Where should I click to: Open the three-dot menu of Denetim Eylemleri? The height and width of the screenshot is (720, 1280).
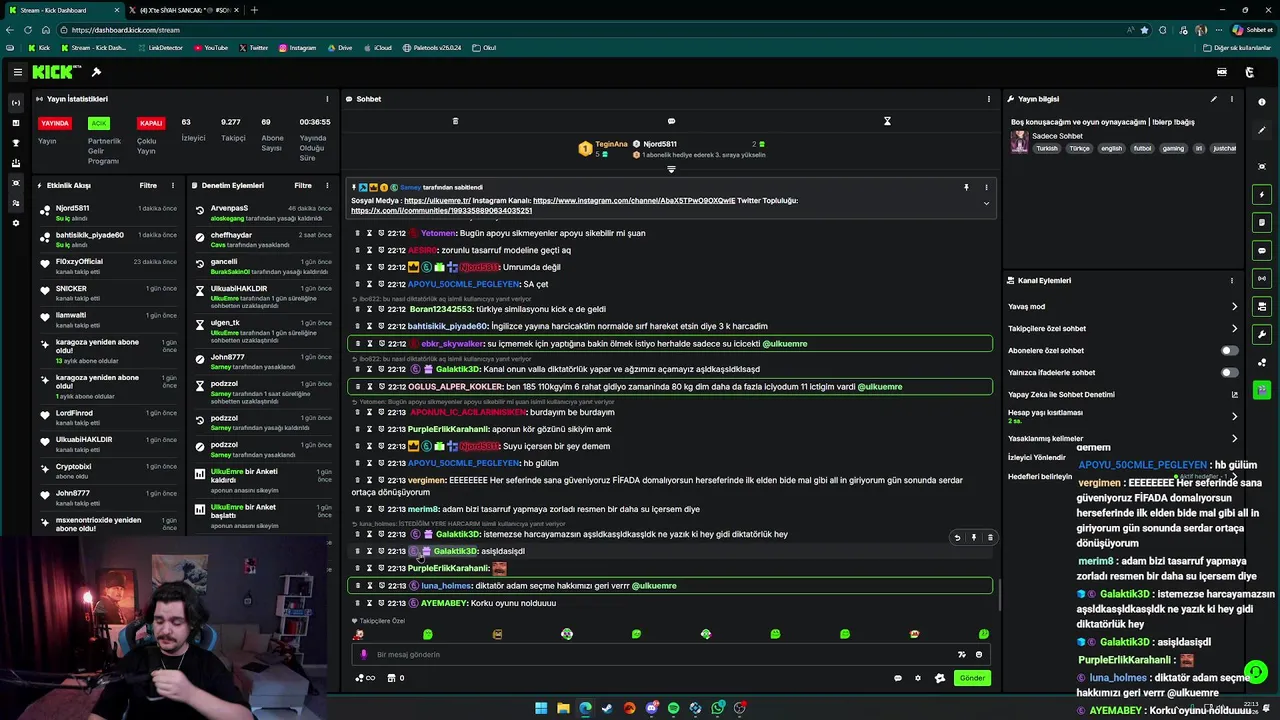pos(327,185)
